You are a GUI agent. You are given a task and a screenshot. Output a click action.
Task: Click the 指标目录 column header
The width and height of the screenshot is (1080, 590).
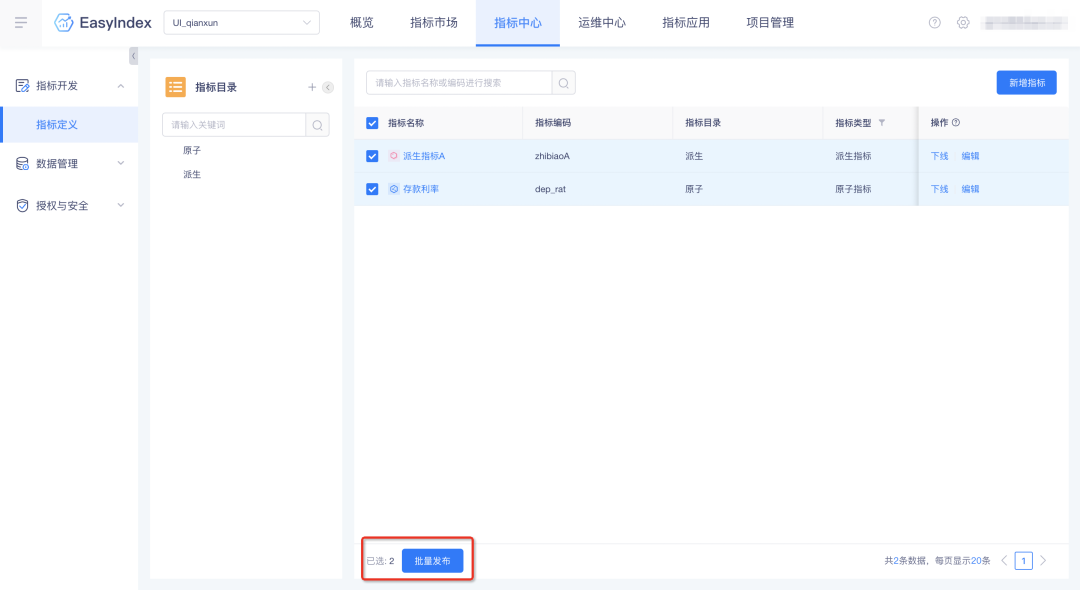point(703,123)
